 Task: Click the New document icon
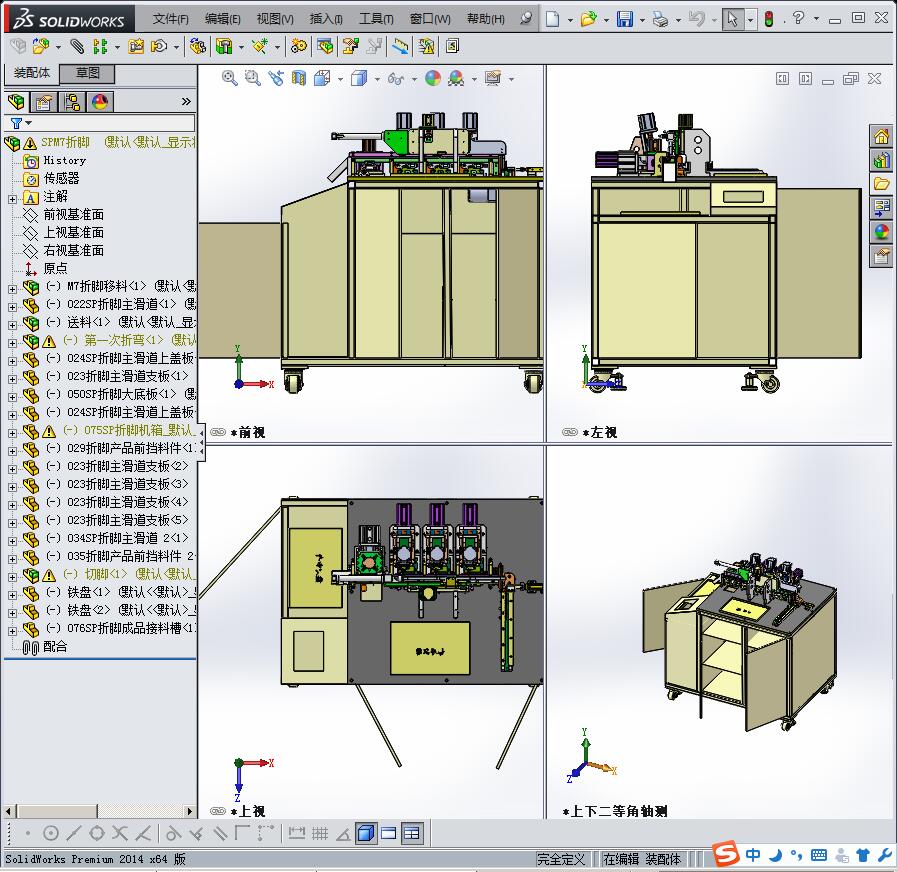pyautogui.click(x=553, y=19)
